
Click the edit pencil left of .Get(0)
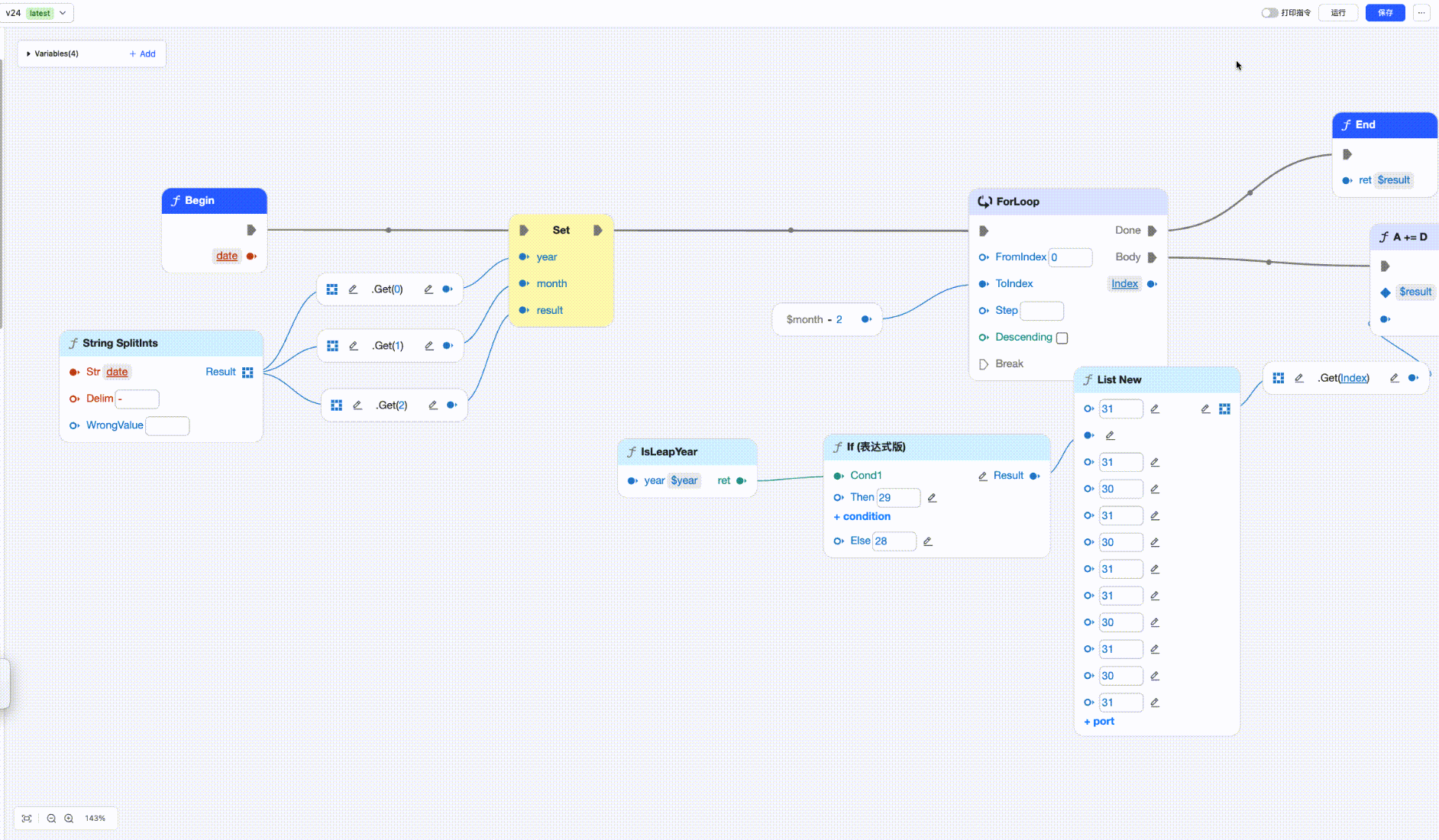click(x=353, y=289)
